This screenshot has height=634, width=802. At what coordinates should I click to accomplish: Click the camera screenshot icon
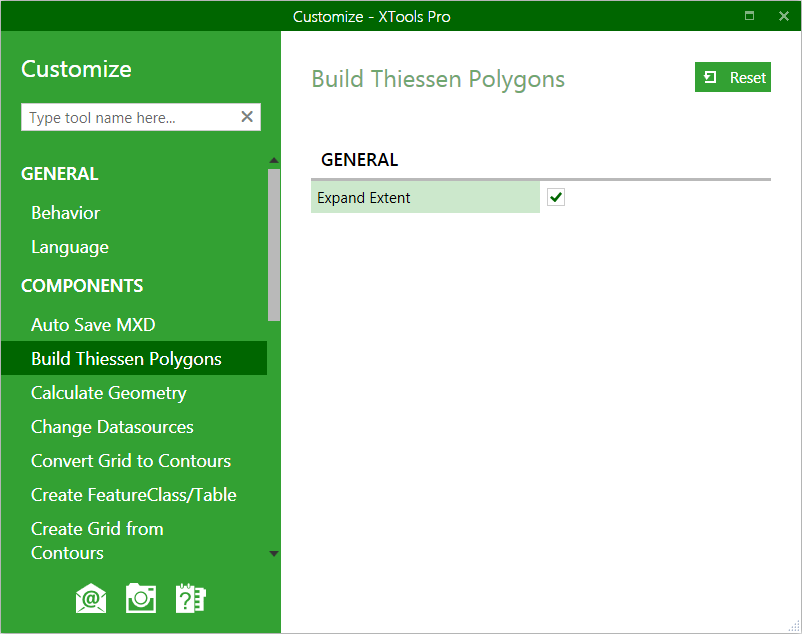[x=141, y=598]
